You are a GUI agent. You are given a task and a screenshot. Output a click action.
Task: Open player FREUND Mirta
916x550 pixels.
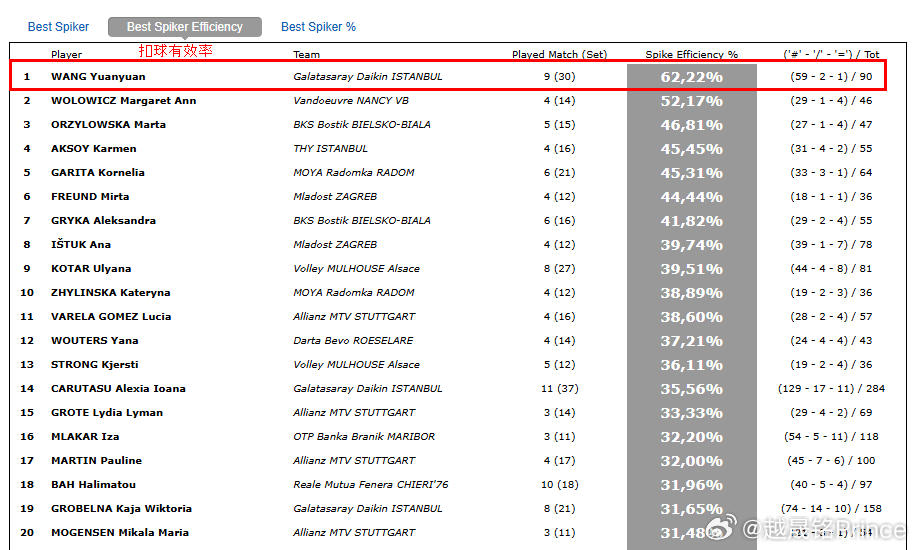click(x=90, y=196)
